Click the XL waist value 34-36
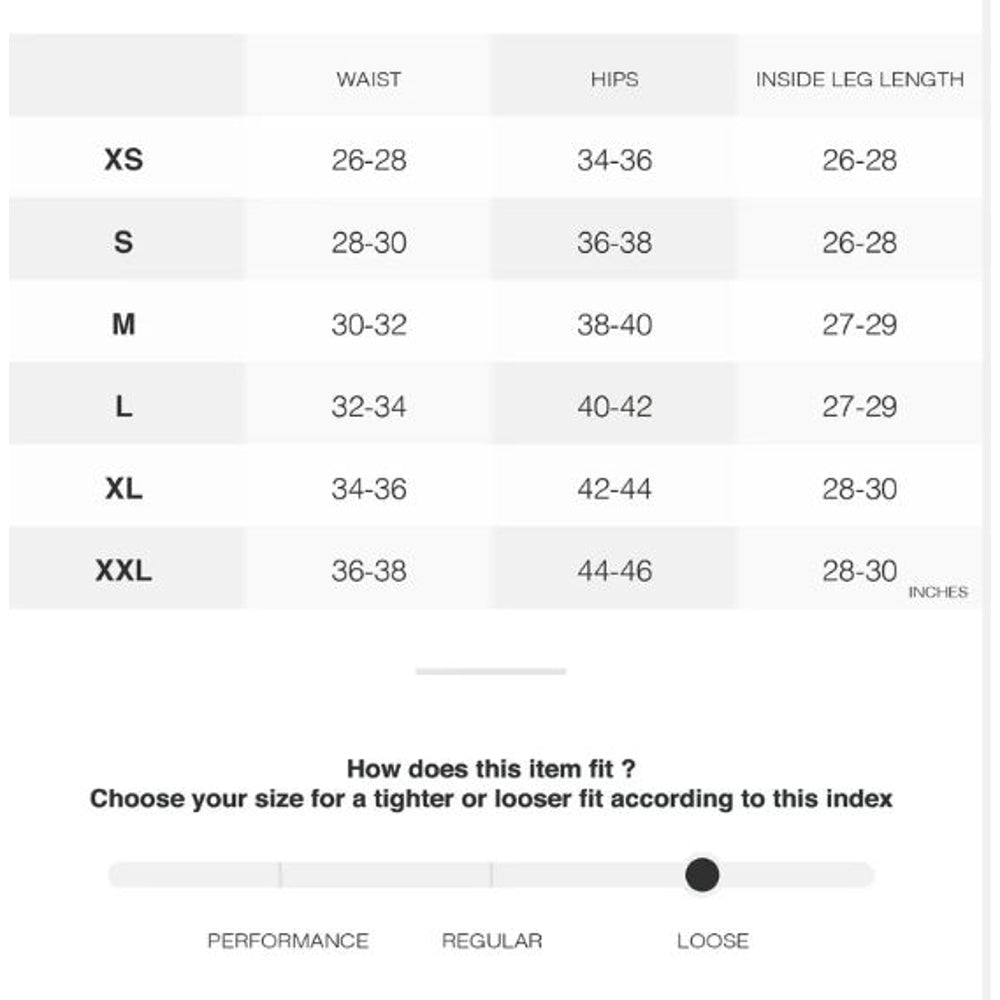Viewport: 1000px width, 1000px height. (369, 489)
